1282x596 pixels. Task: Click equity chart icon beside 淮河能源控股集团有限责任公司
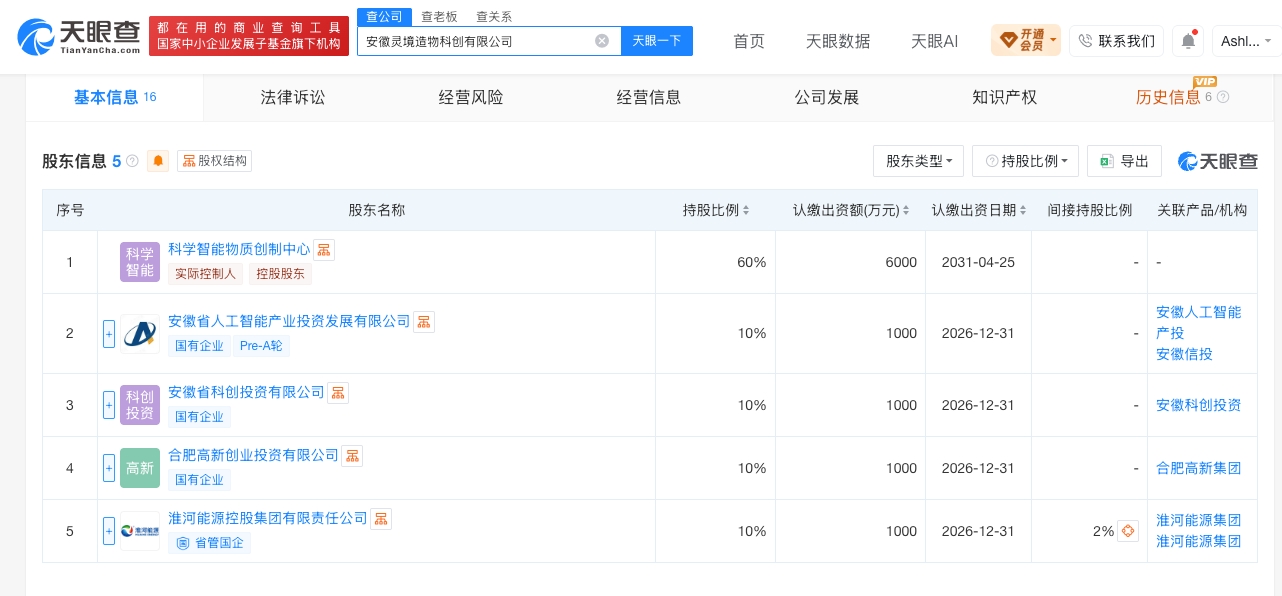pyautogui.click(x=381, y=519)
